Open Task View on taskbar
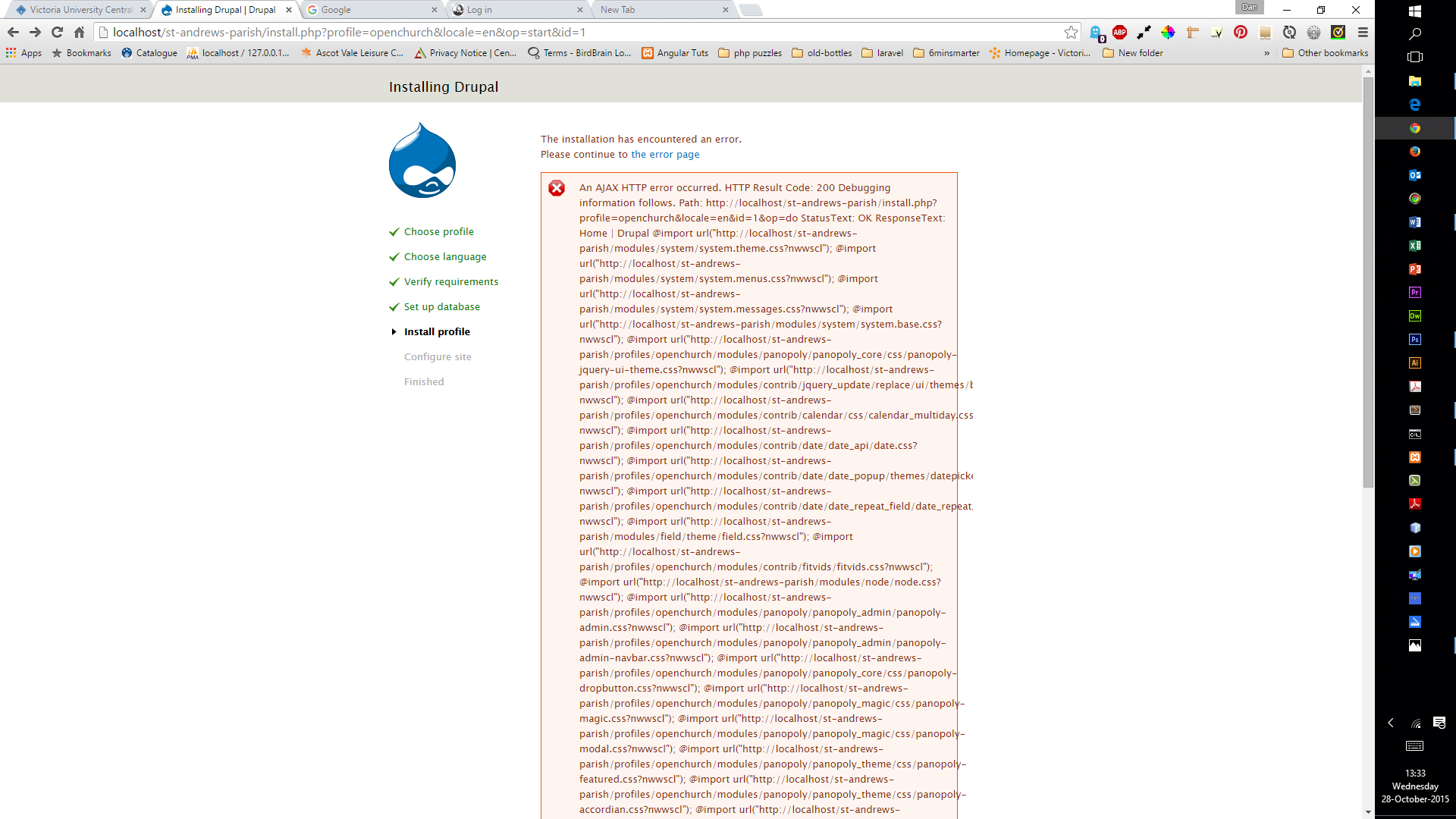Screen dimensions: 1456x819 (x=1415, y=57)
